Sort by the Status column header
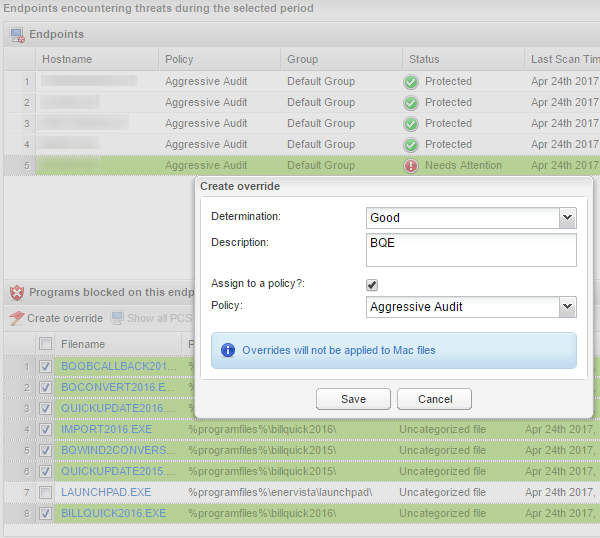 point(463,59)
